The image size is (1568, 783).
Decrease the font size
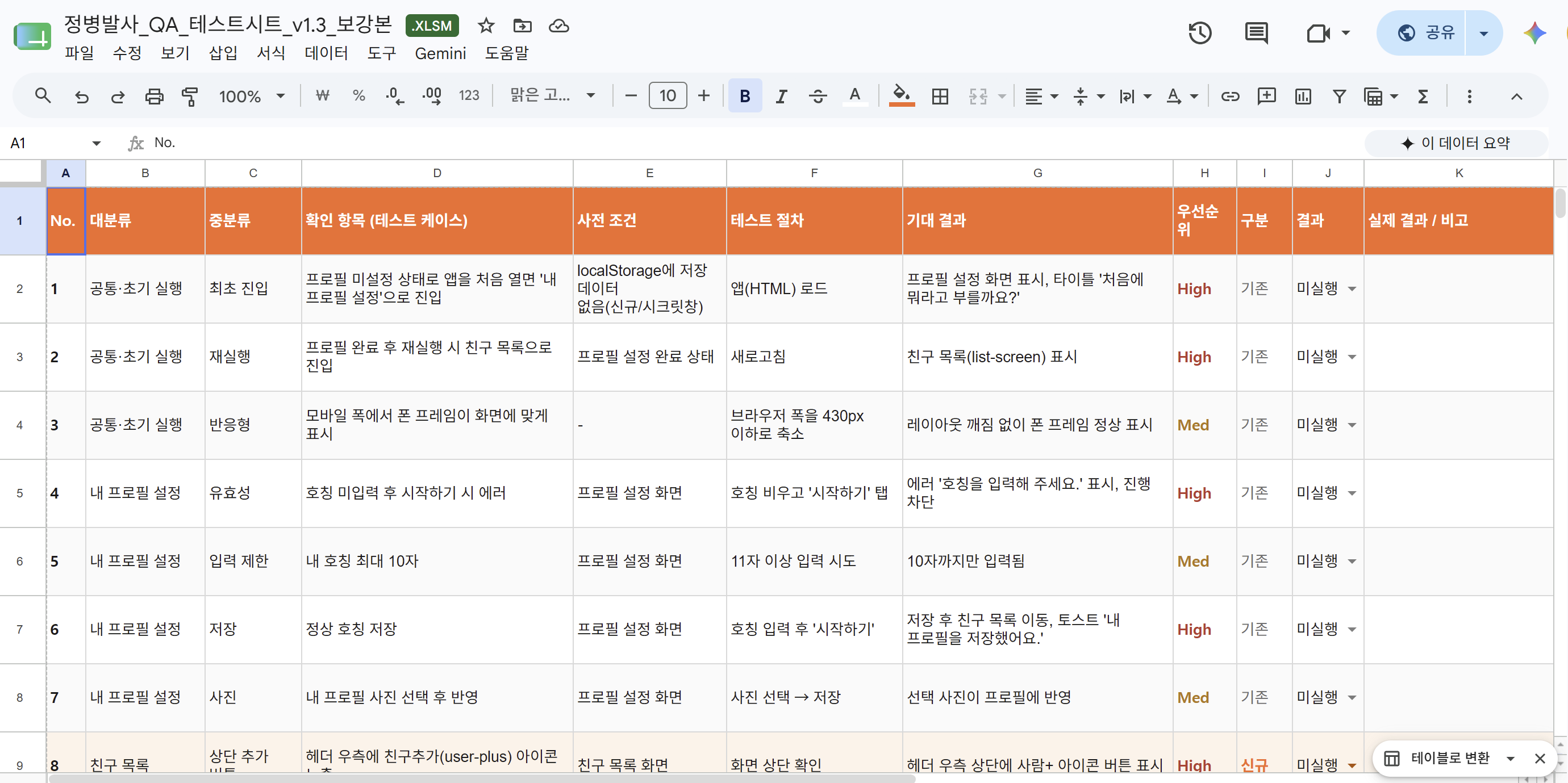631,95
